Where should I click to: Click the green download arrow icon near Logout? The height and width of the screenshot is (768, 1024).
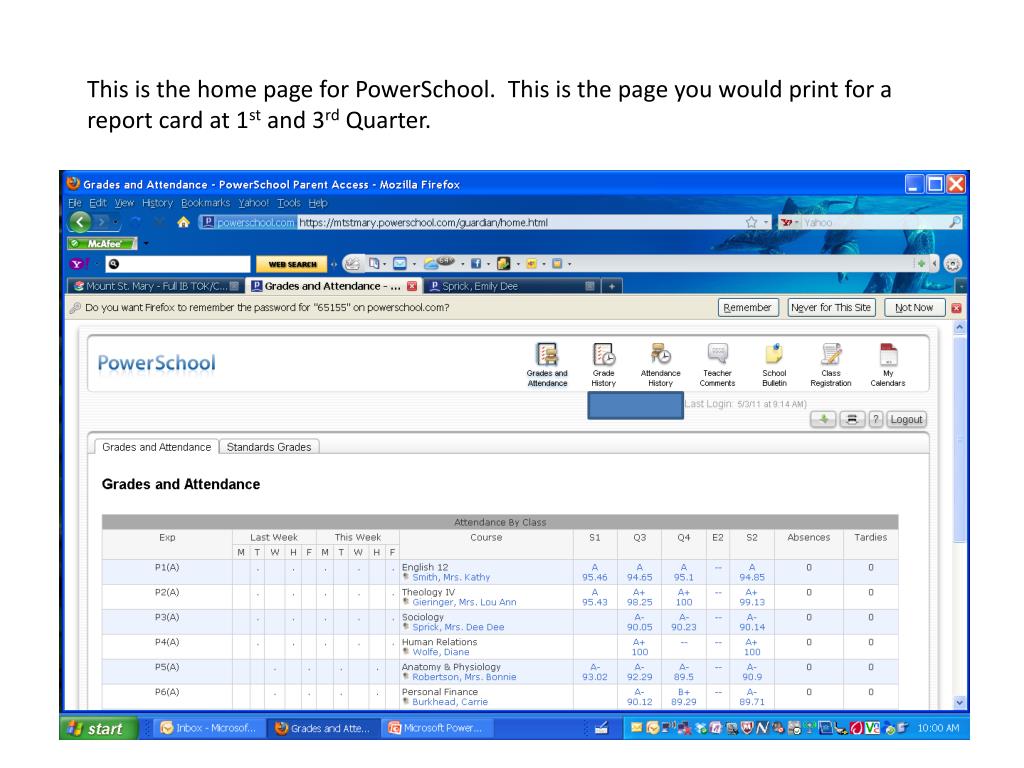pyautogui.click(x=824, y=419)
